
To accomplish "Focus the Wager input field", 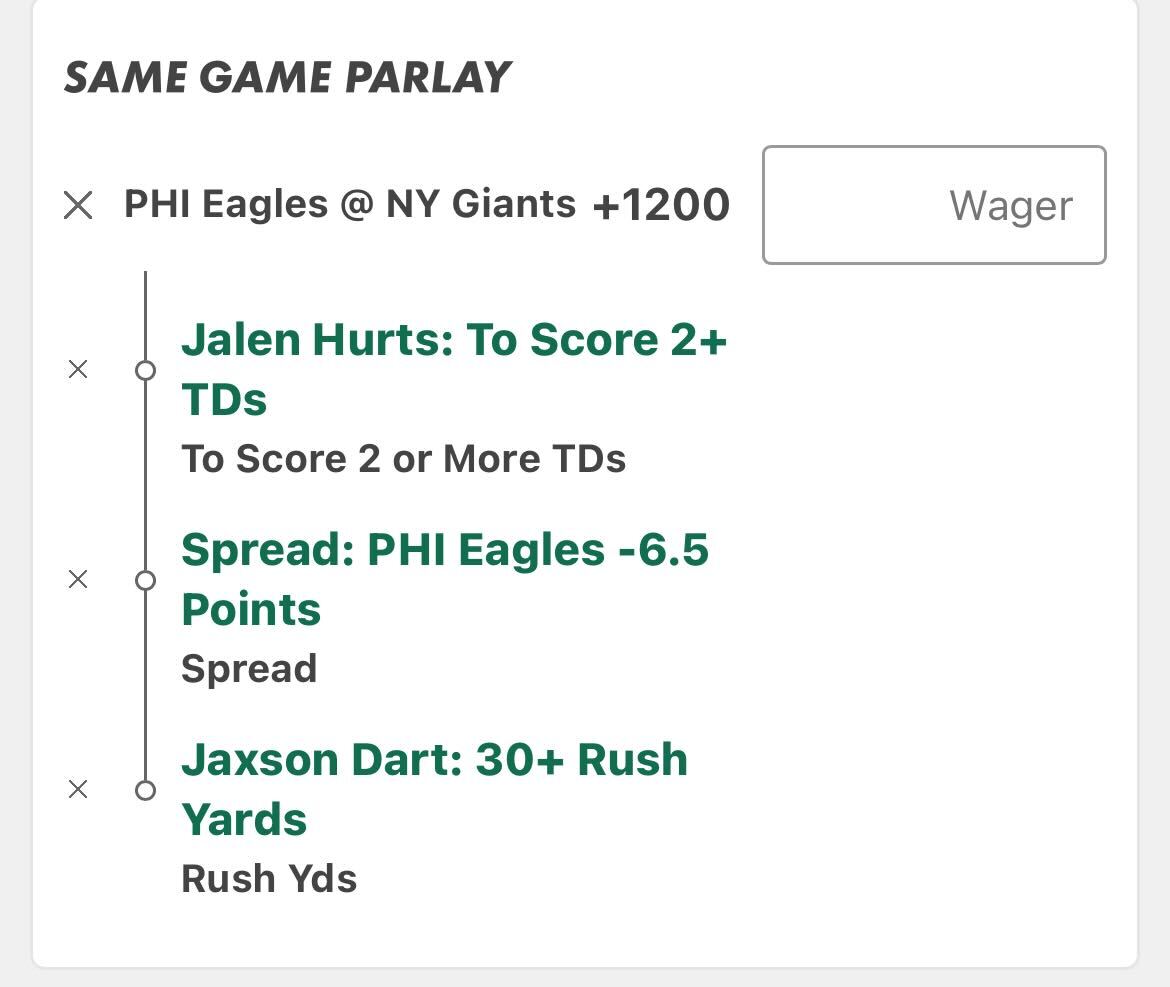I will tap(933, 205).
